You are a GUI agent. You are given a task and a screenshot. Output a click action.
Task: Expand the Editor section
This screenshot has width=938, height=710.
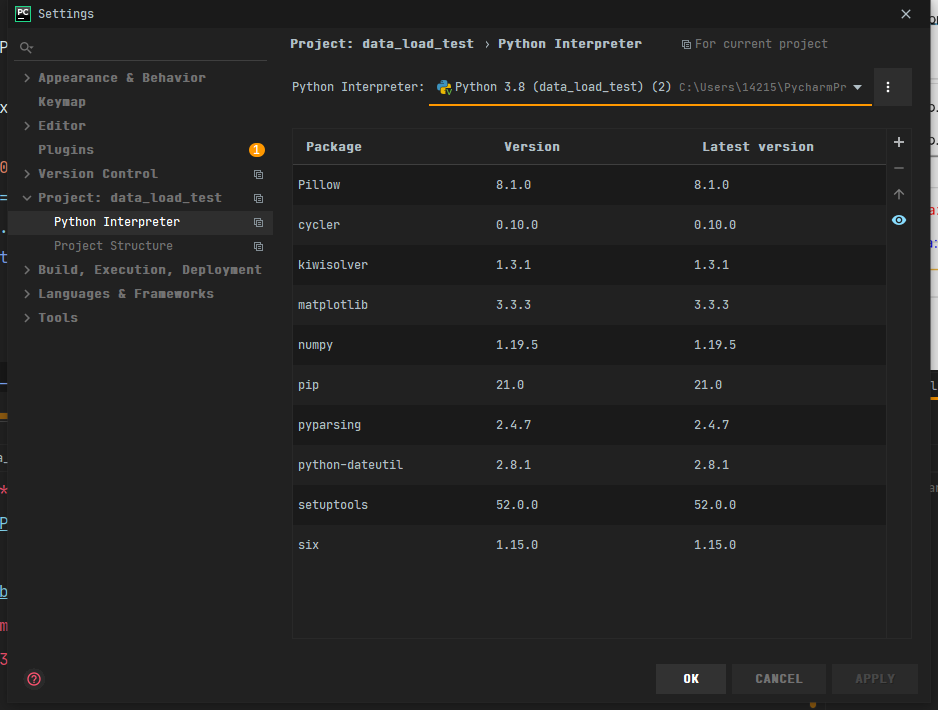(x=27, y=126)
